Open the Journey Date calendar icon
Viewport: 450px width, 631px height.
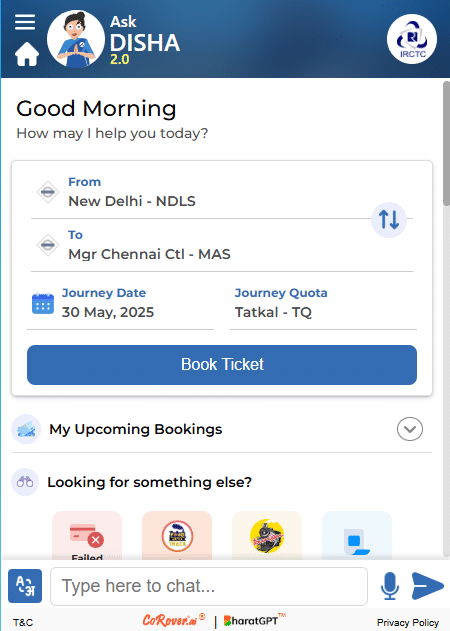tap(43, 304)
